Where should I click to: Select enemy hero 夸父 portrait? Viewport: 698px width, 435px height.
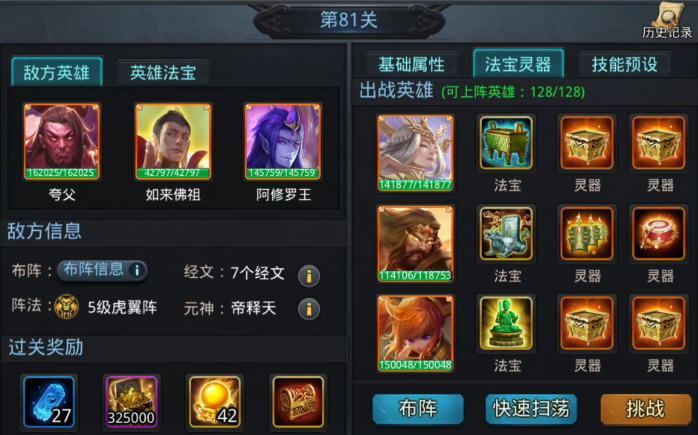tap(62, 142)
